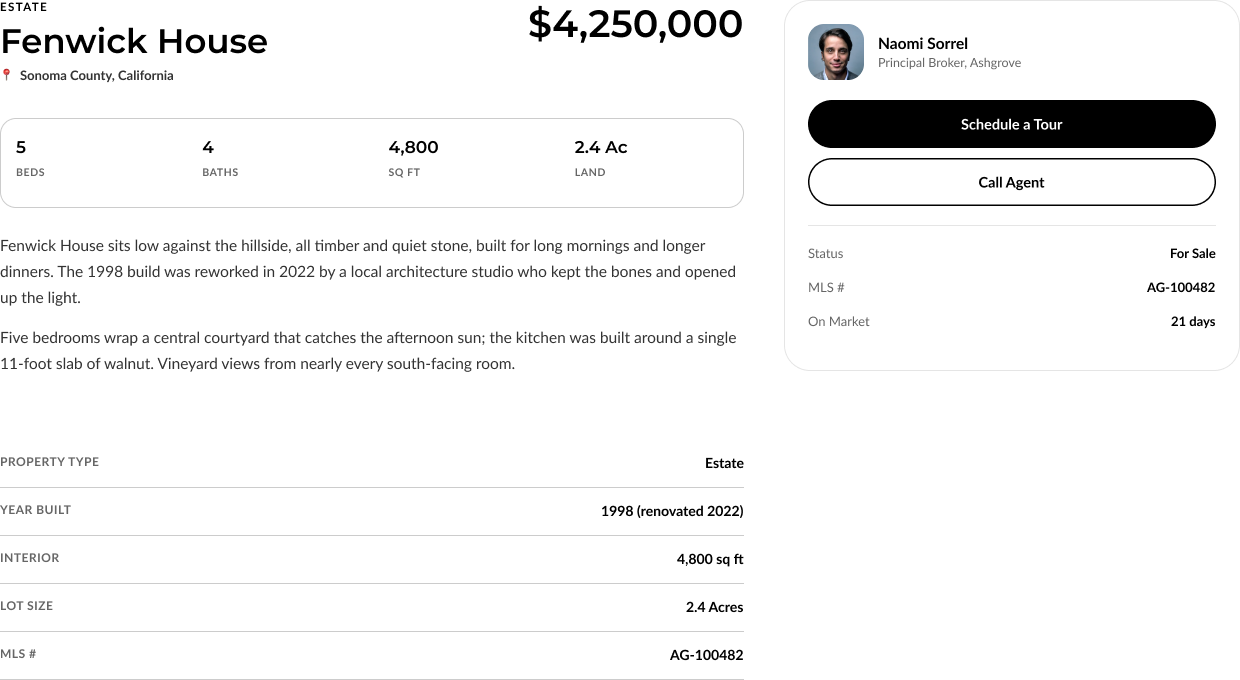Select the agent name Naomi Sorrel

pos(923,43)
